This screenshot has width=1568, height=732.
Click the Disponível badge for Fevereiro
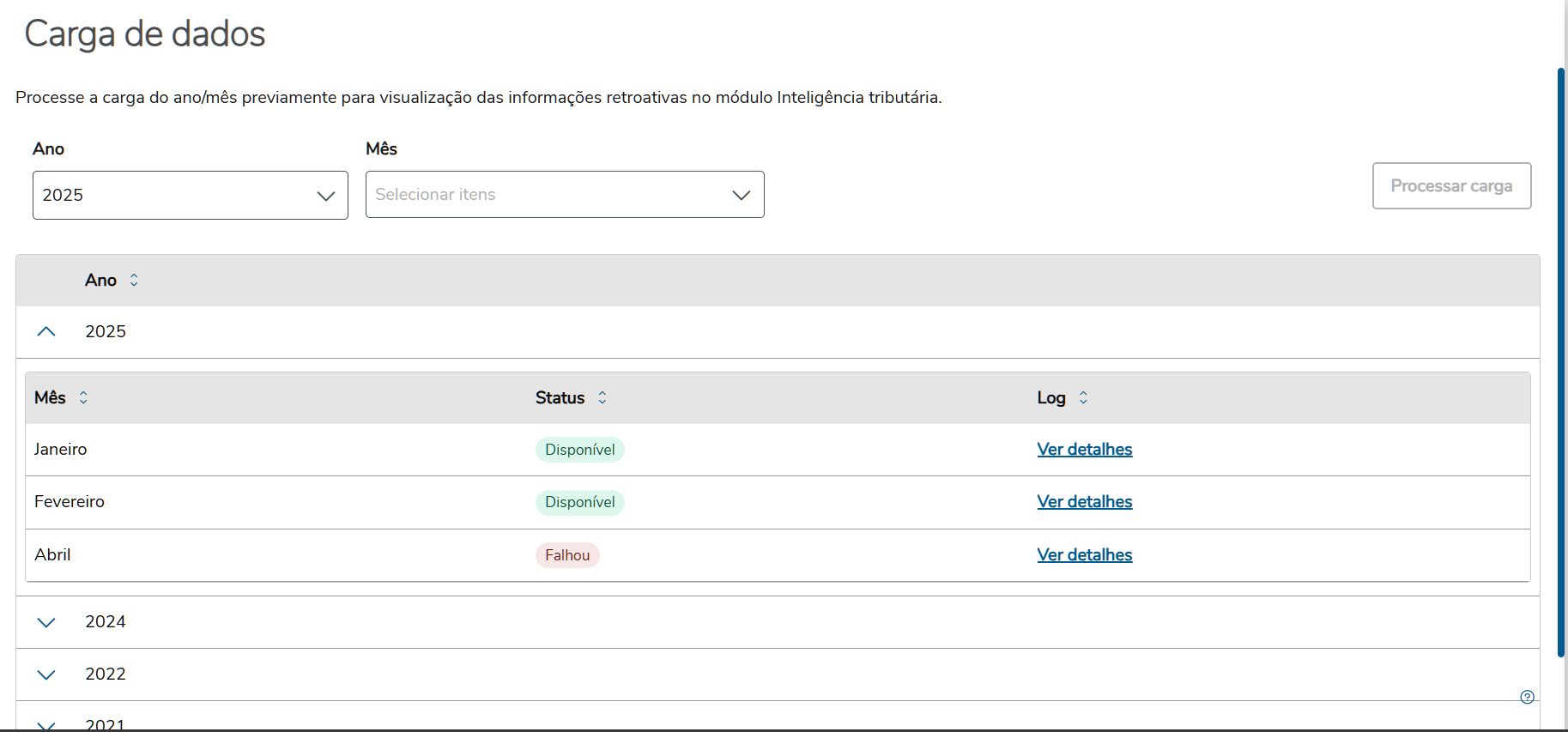click(x=579, y=502)
